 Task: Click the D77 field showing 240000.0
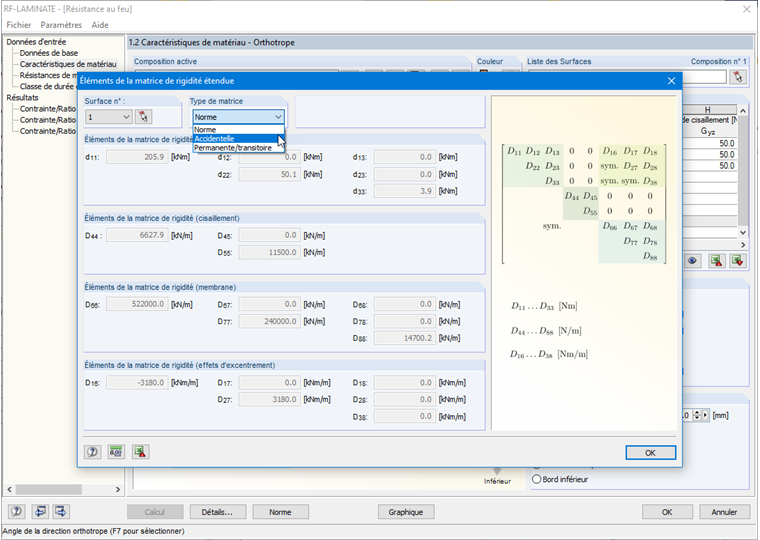tap(269, 321)
